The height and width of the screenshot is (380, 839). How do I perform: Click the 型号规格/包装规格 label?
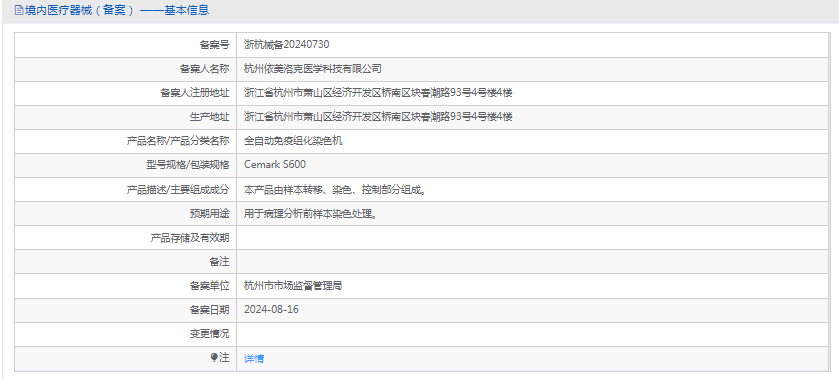[x=188, y=165]
